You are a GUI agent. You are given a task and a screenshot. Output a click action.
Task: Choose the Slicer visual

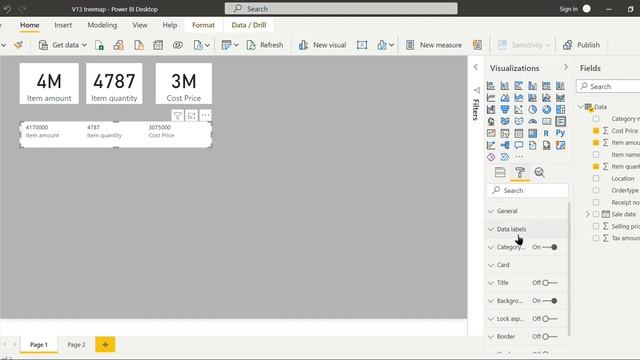pos(505,133)
